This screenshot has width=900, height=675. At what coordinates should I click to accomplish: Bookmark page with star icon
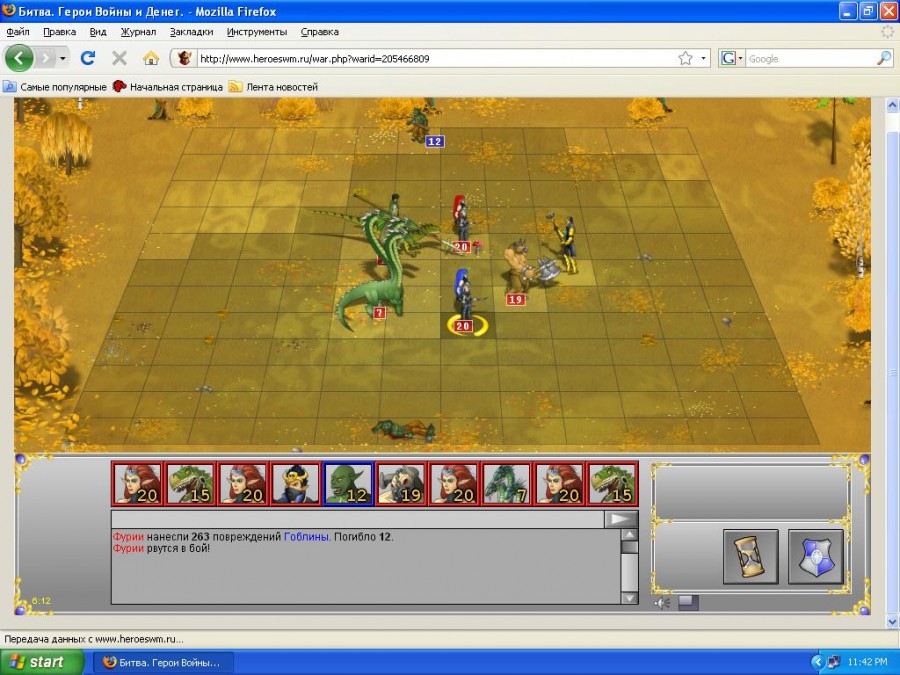click(685, 58)
